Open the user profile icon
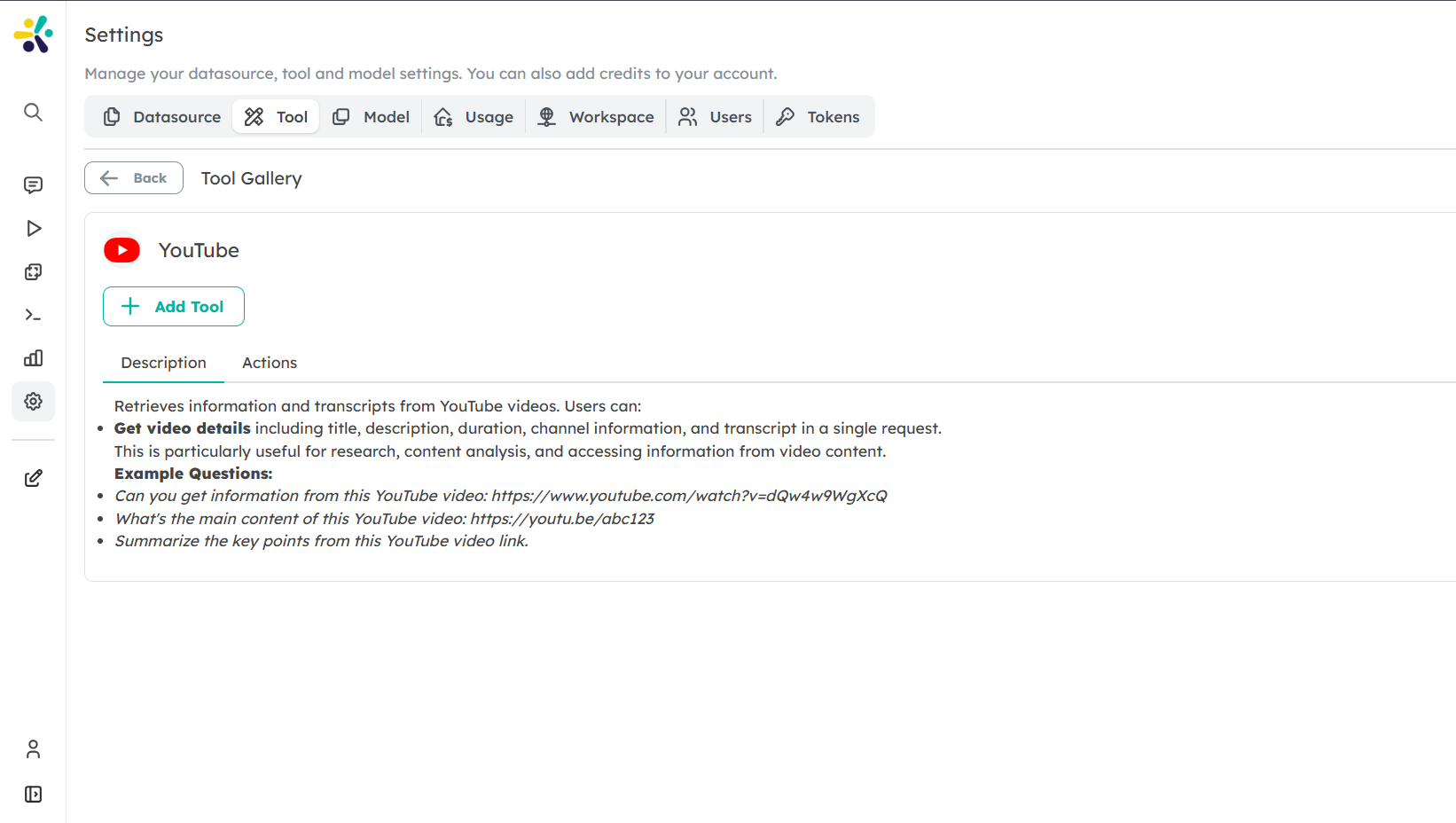1456x823 pixels. tap(33, 749)
